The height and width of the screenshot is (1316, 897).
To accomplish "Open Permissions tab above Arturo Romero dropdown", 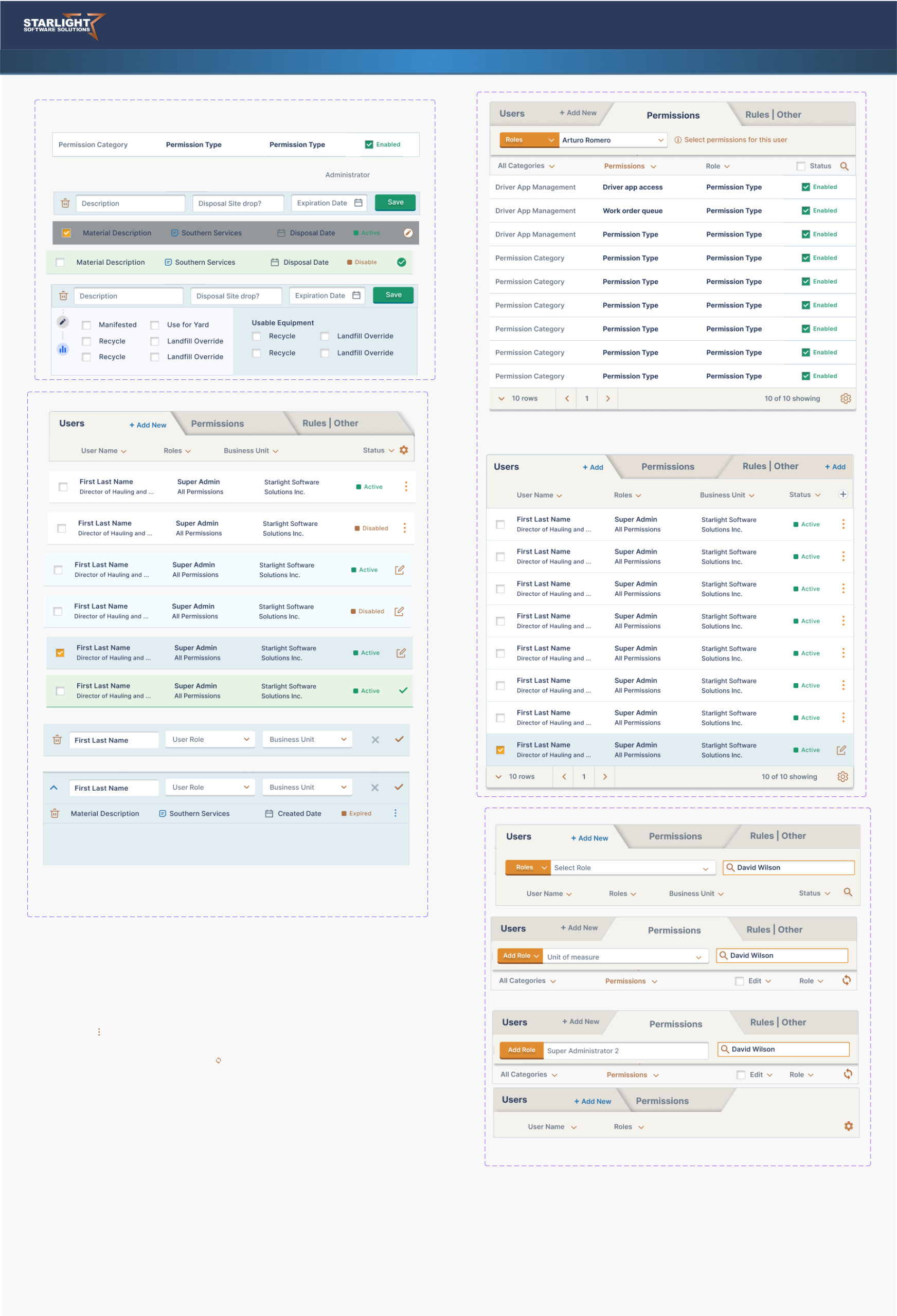I will (673, 115).
